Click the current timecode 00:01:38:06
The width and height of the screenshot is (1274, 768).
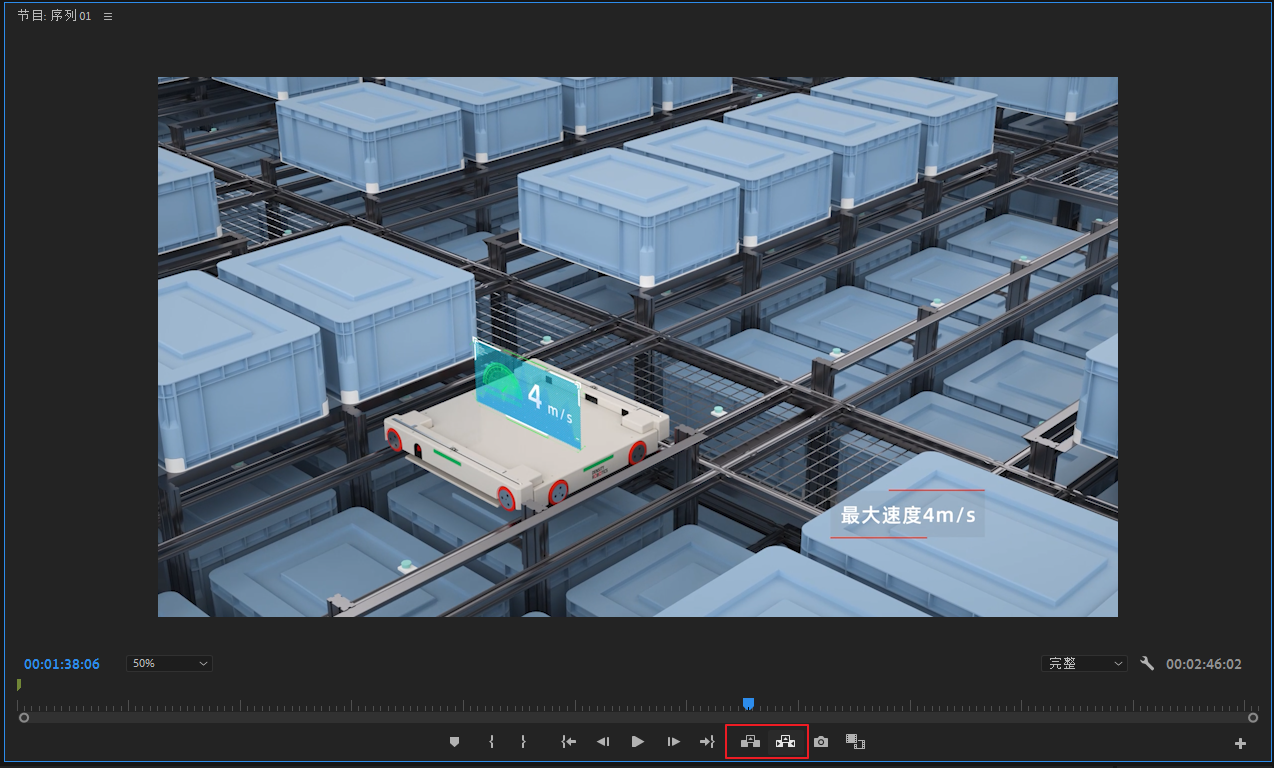(62, 664)
